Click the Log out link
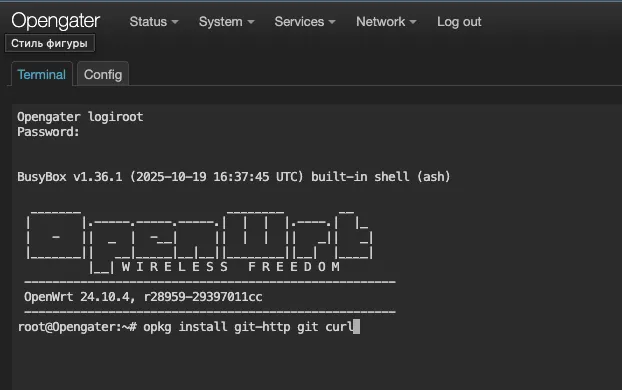The width and height of the screenshot is (622, 390). tap(459, 21)
